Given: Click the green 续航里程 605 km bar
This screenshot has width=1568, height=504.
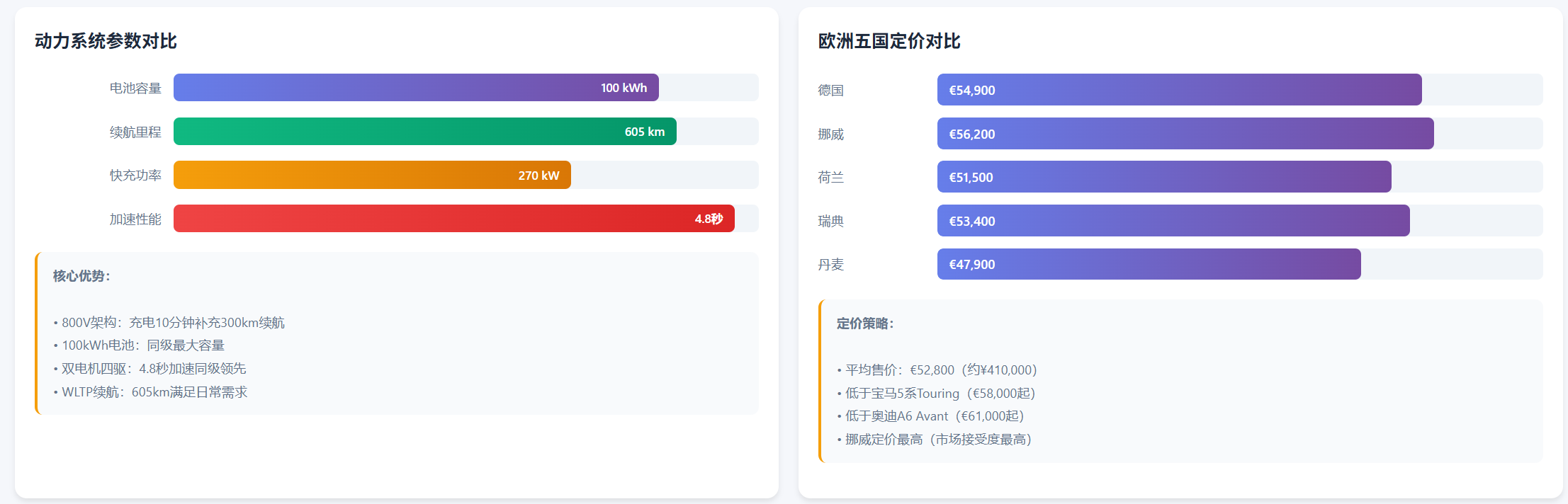Looking at the screenshot, I should click(424, 132).
